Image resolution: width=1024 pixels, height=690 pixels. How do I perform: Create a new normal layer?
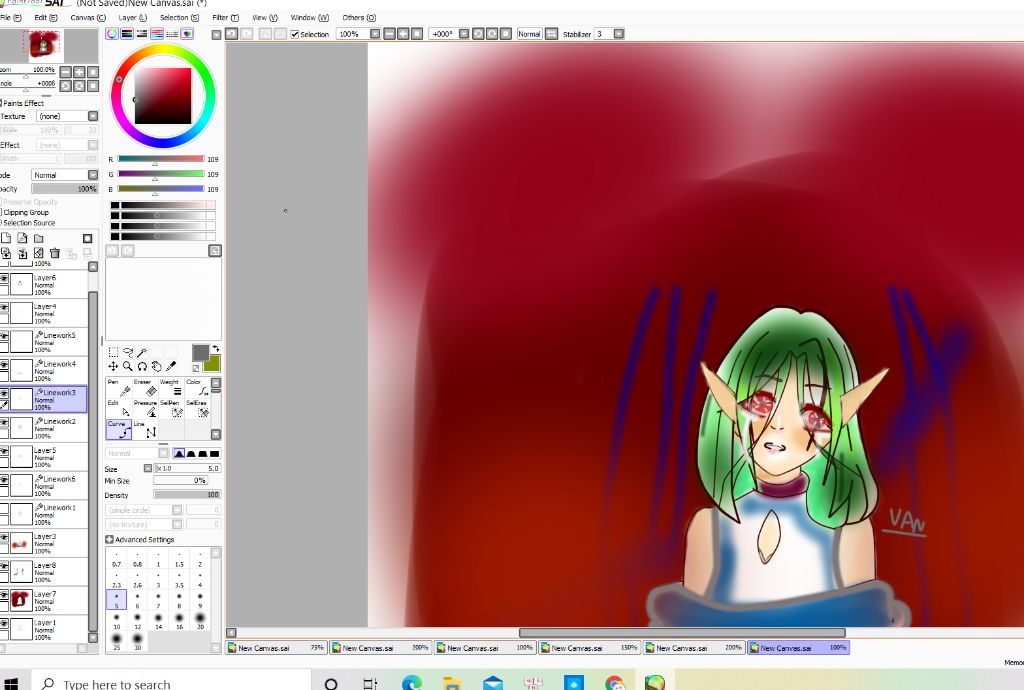[6, 238]
